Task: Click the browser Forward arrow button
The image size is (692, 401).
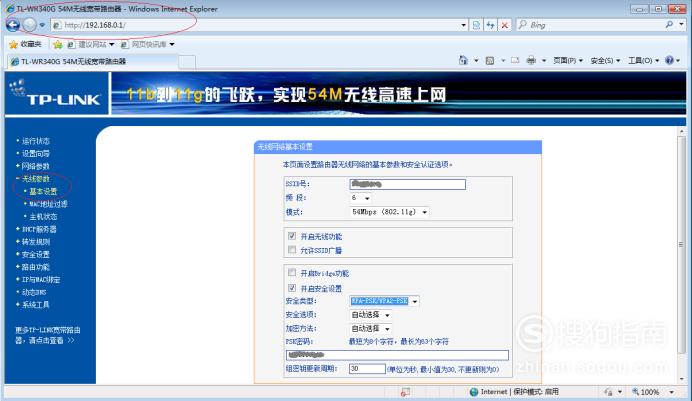Action: (x=29, y=25)
